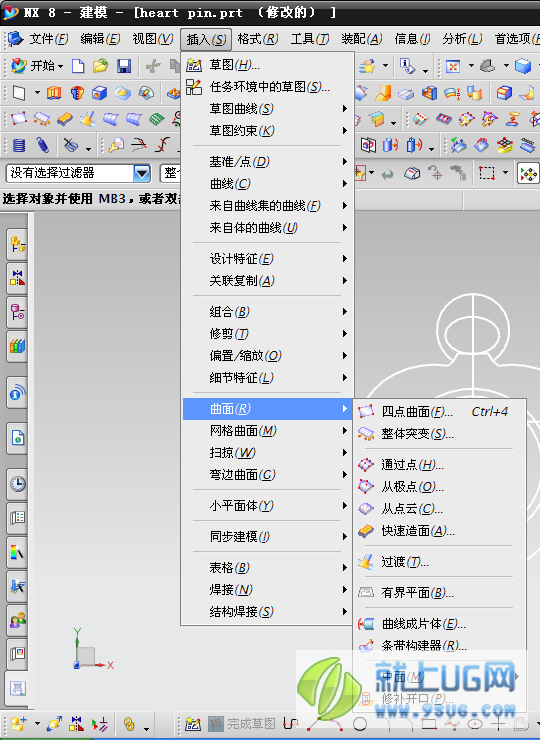Expand the 网格曲面(M) submenu
This screenshot has width=540, height=740.
pos(267,430)
